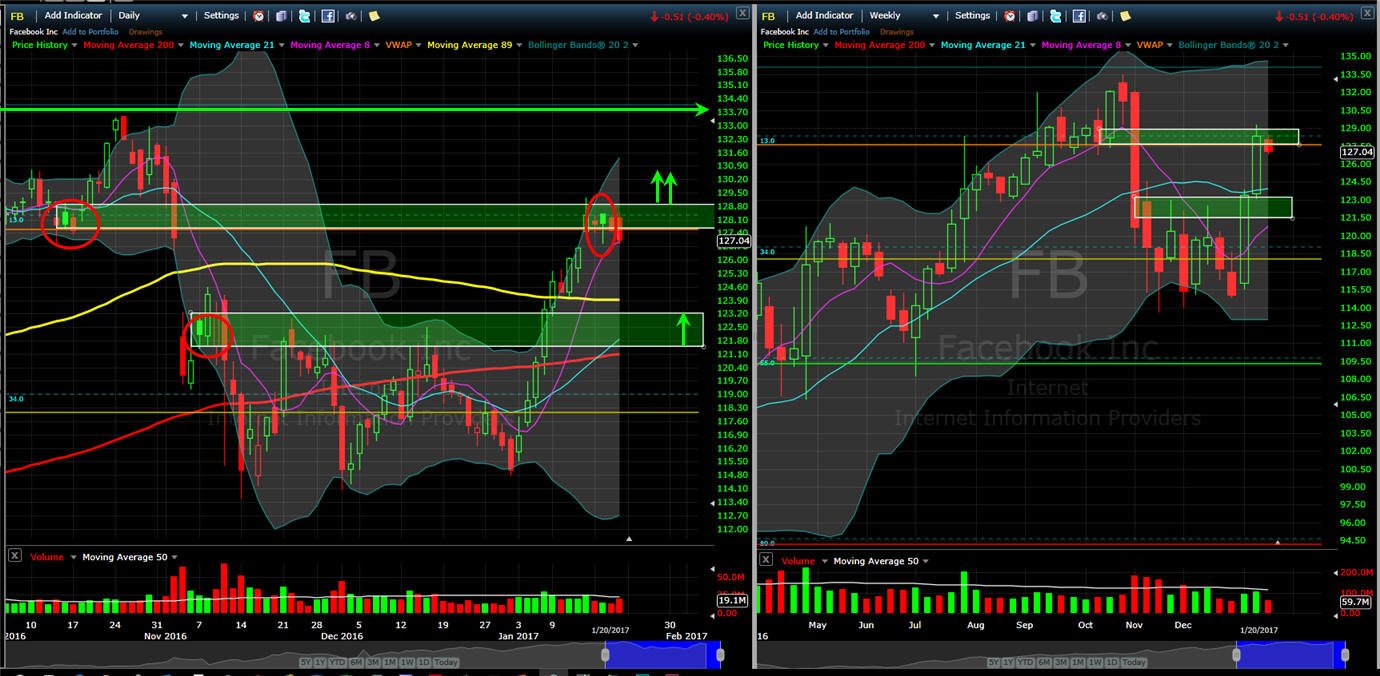Screen dimensions: 1380x676
Task: Select 5Y range in daily chart navigator
Action: pos(305,663)
